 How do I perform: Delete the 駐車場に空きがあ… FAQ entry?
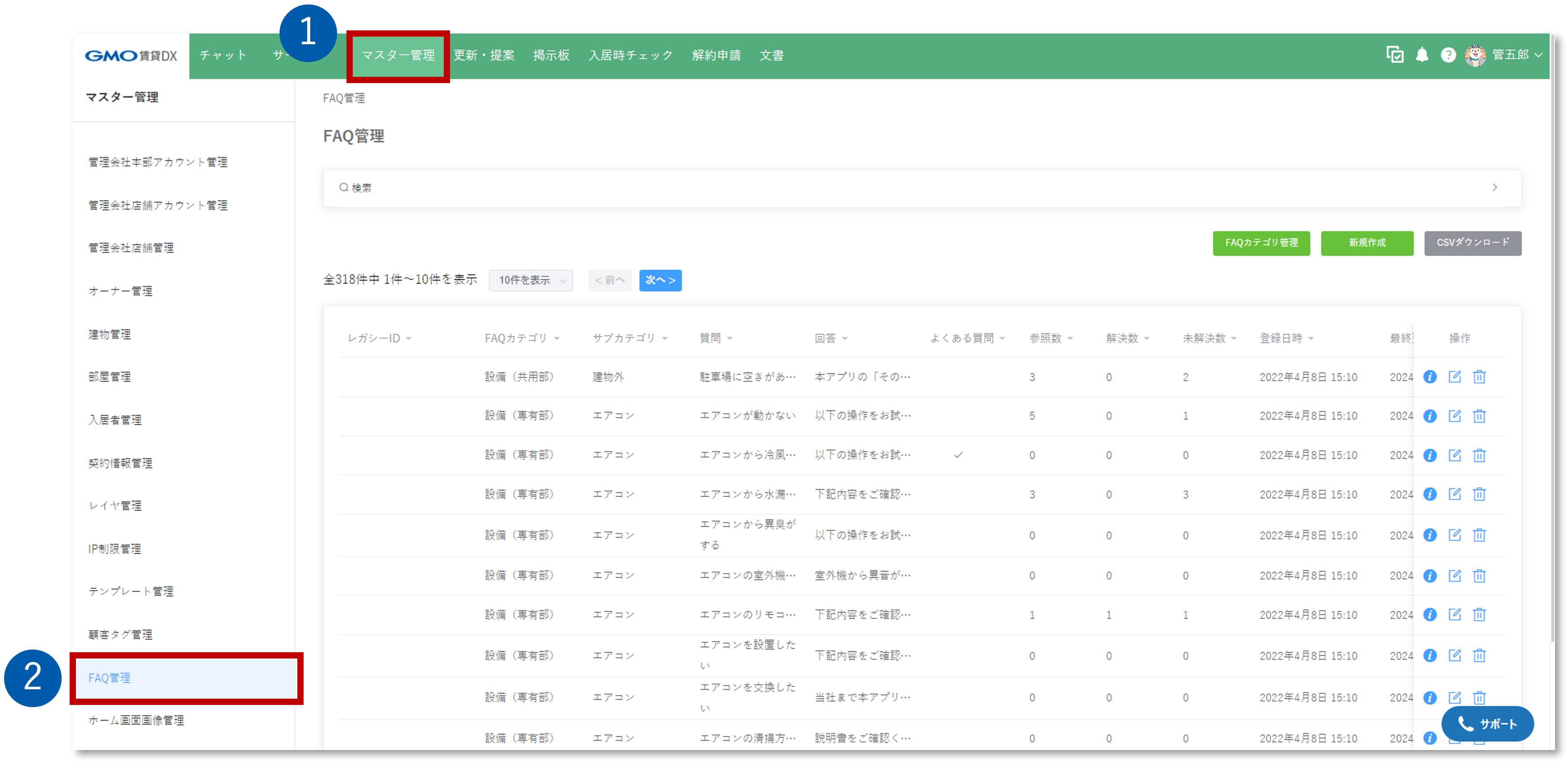click(1480, 376)
